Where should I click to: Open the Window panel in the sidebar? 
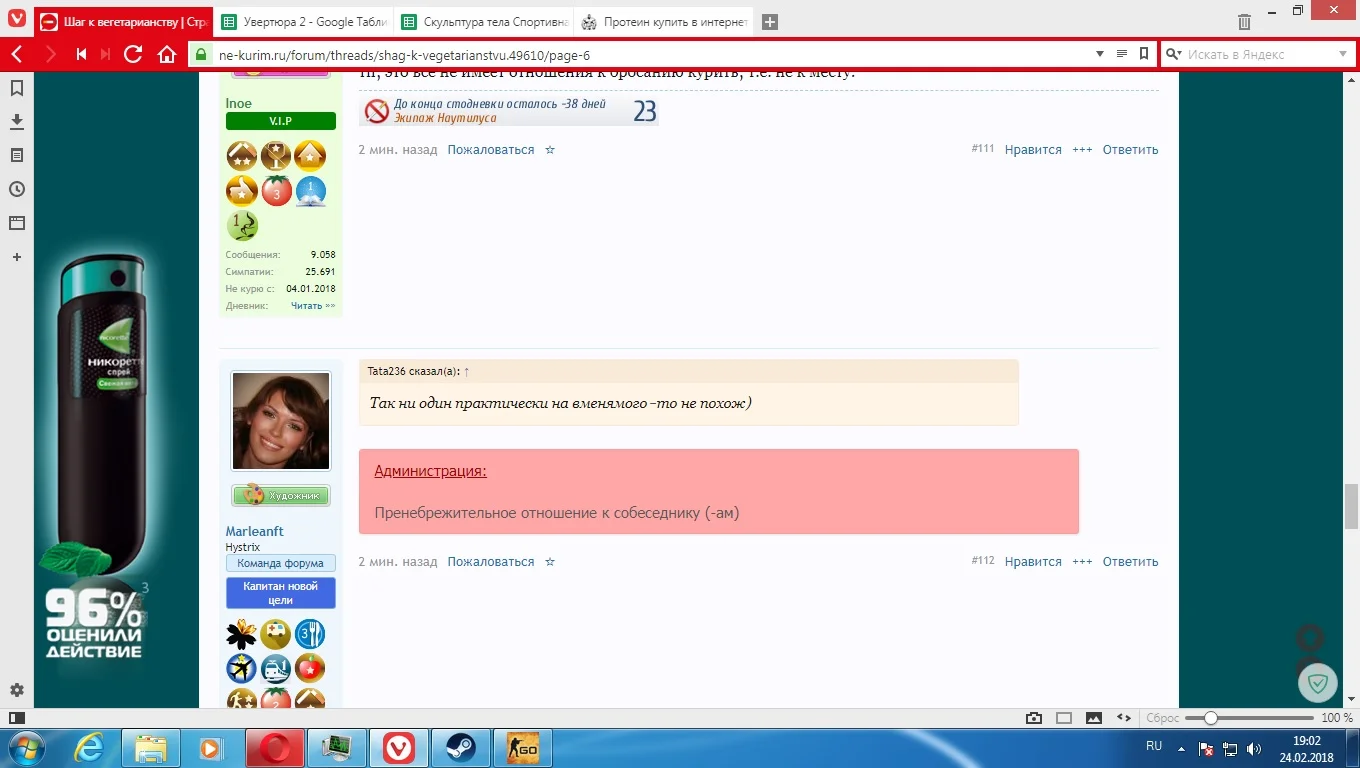16,223
